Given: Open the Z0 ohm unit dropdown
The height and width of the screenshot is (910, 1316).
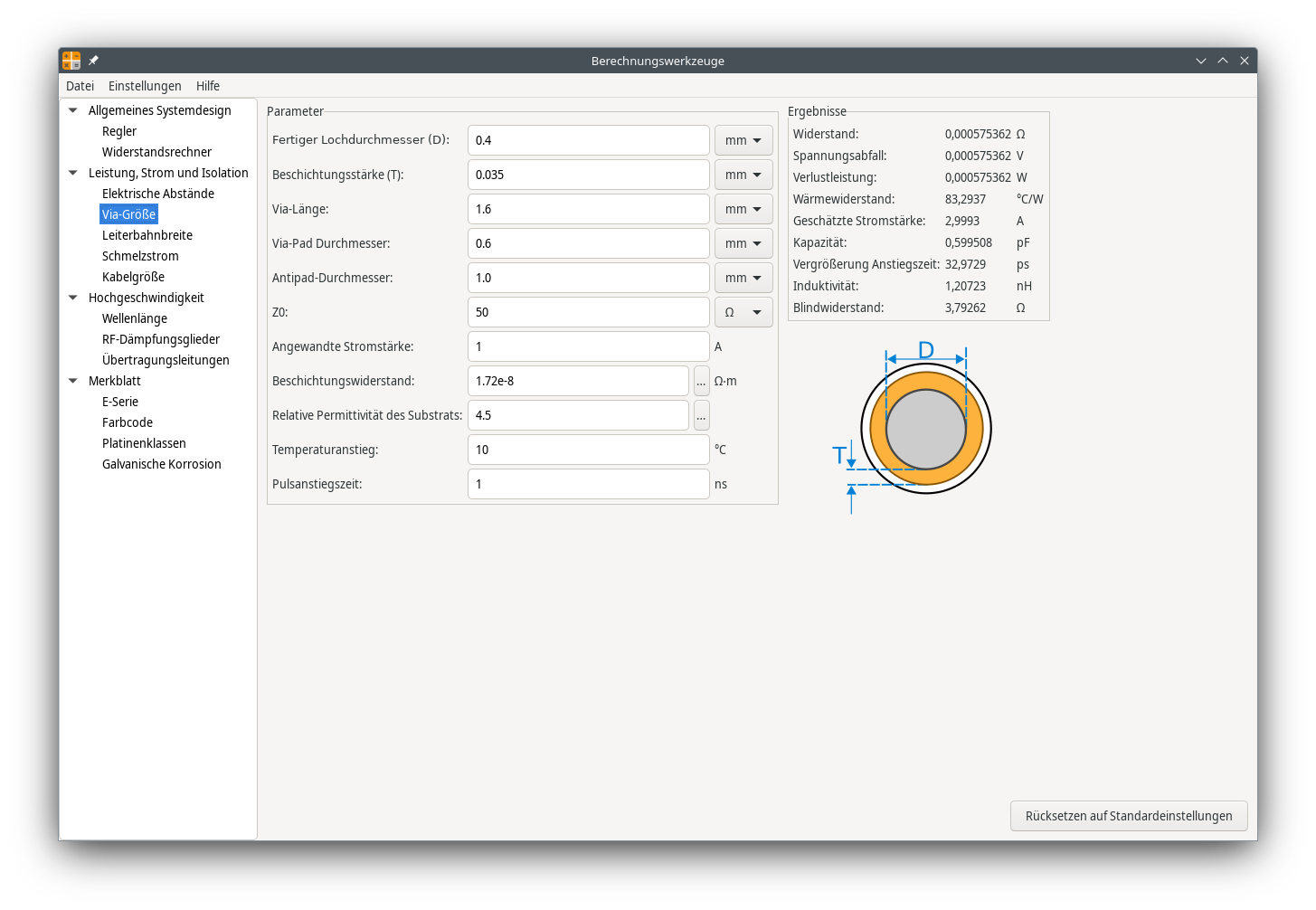Looking at the screenshot, I should pos(743,312).
